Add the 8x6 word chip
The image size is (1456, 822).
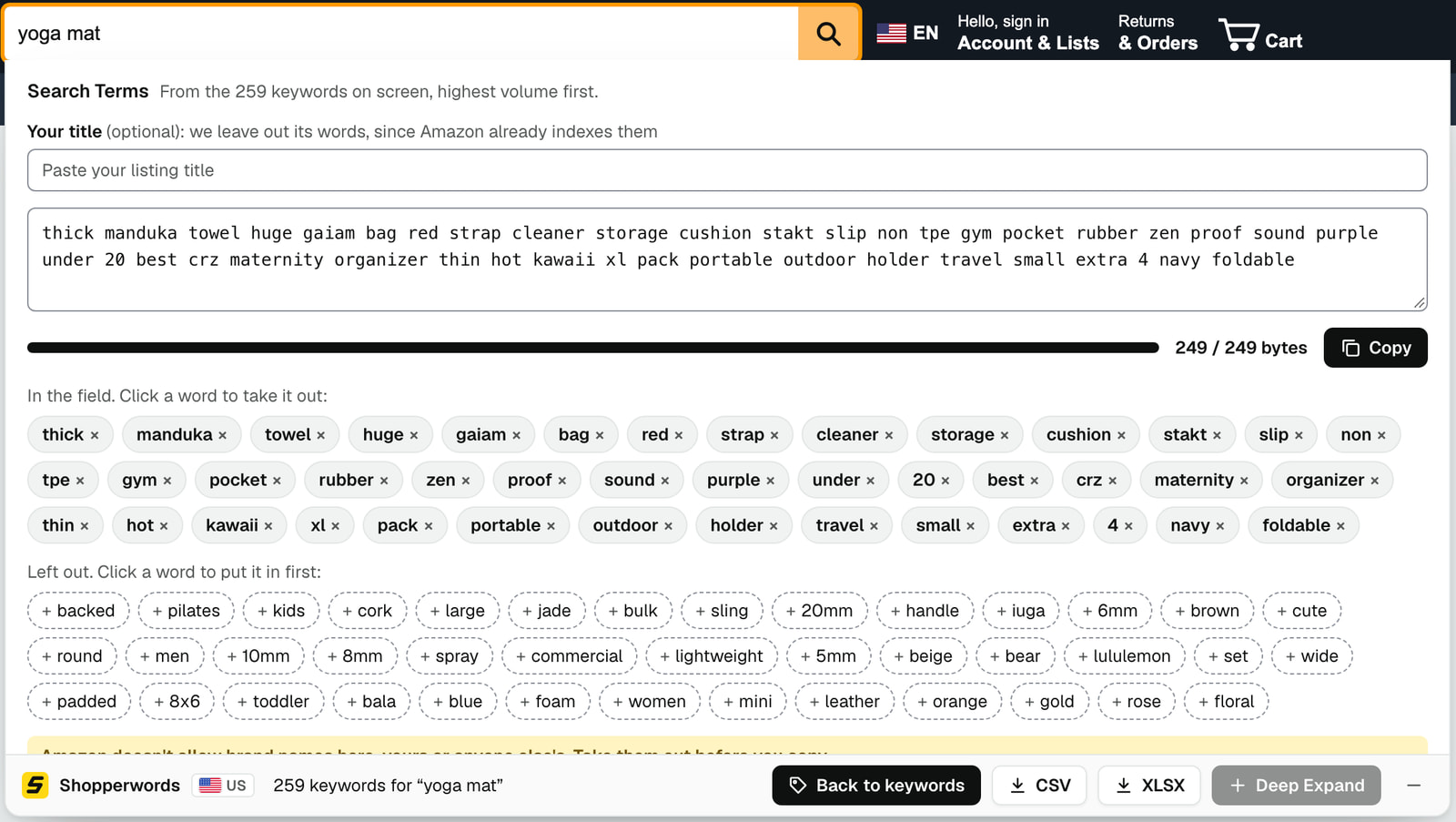click(x=177, y=702)
